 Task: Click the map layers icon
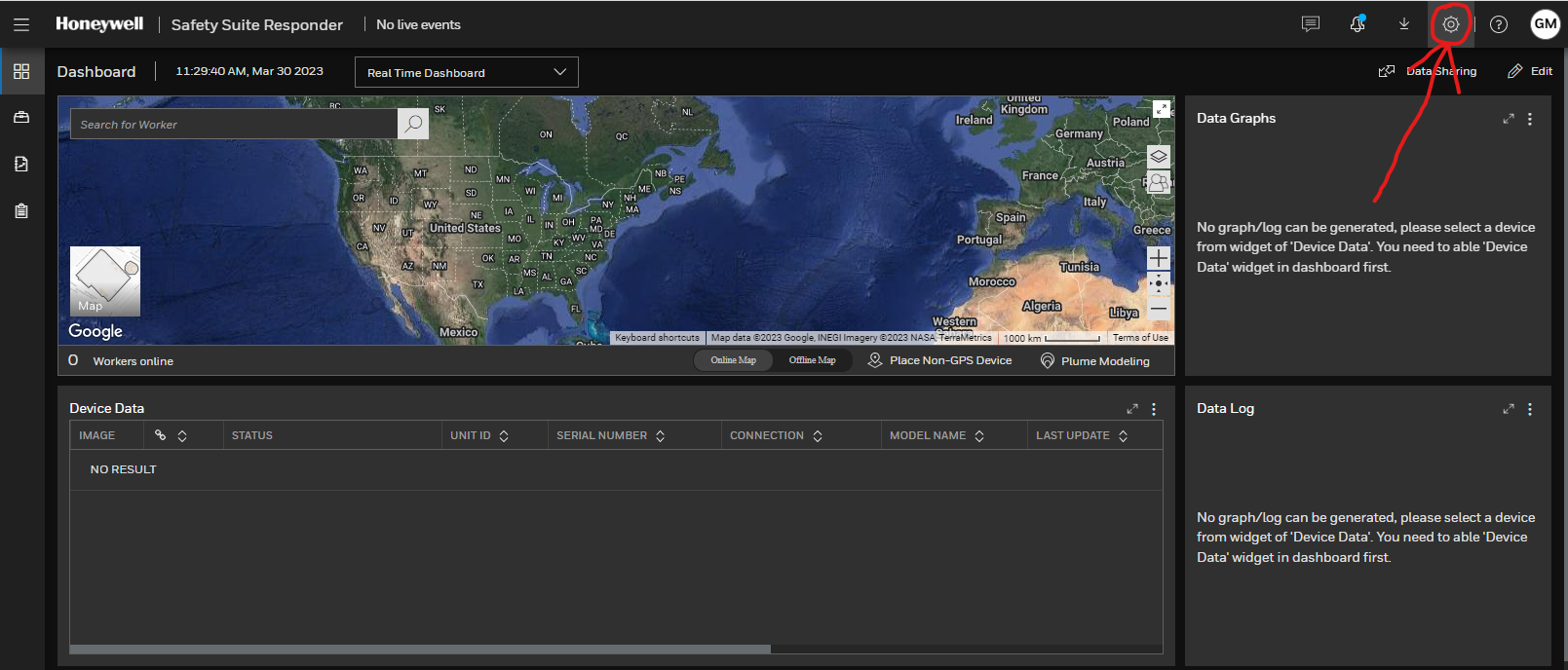coord(1158,157)
